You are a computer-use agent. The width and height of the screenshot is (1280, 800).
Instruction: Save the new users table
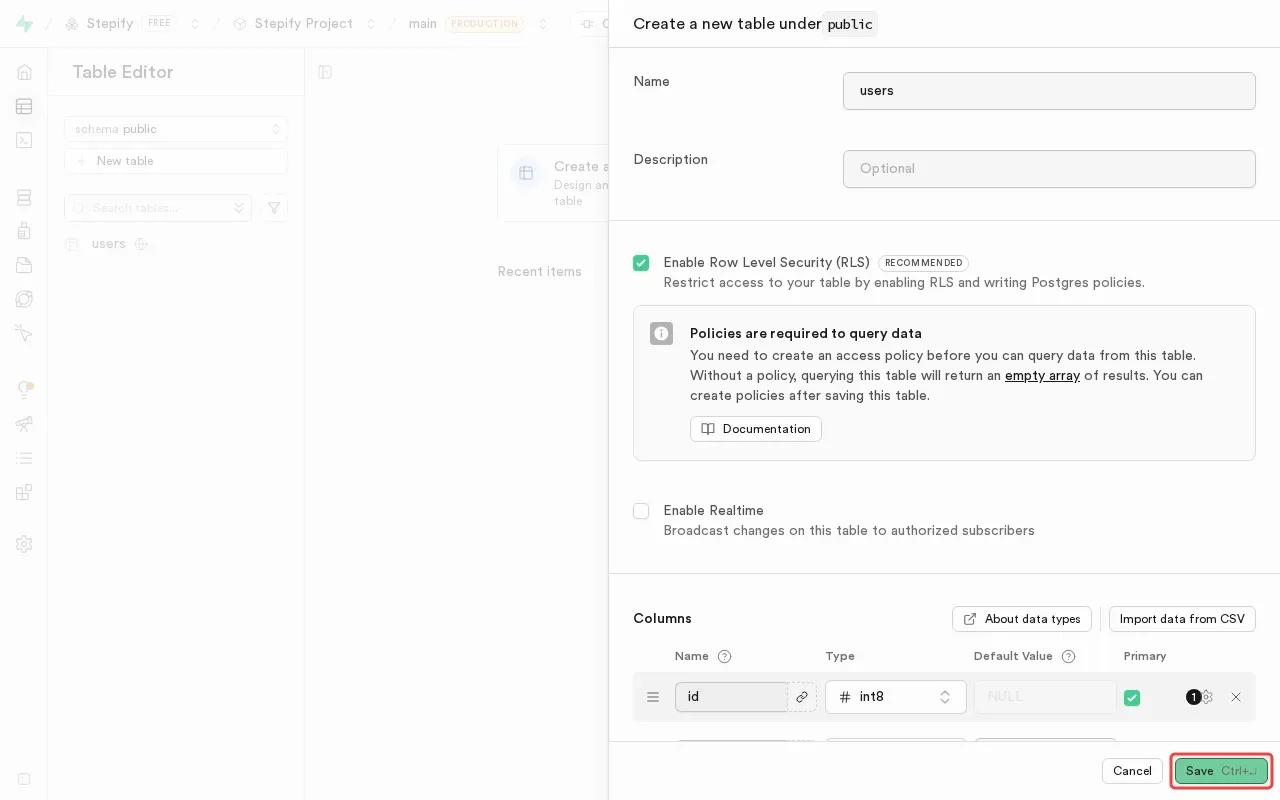(1221, 771)
